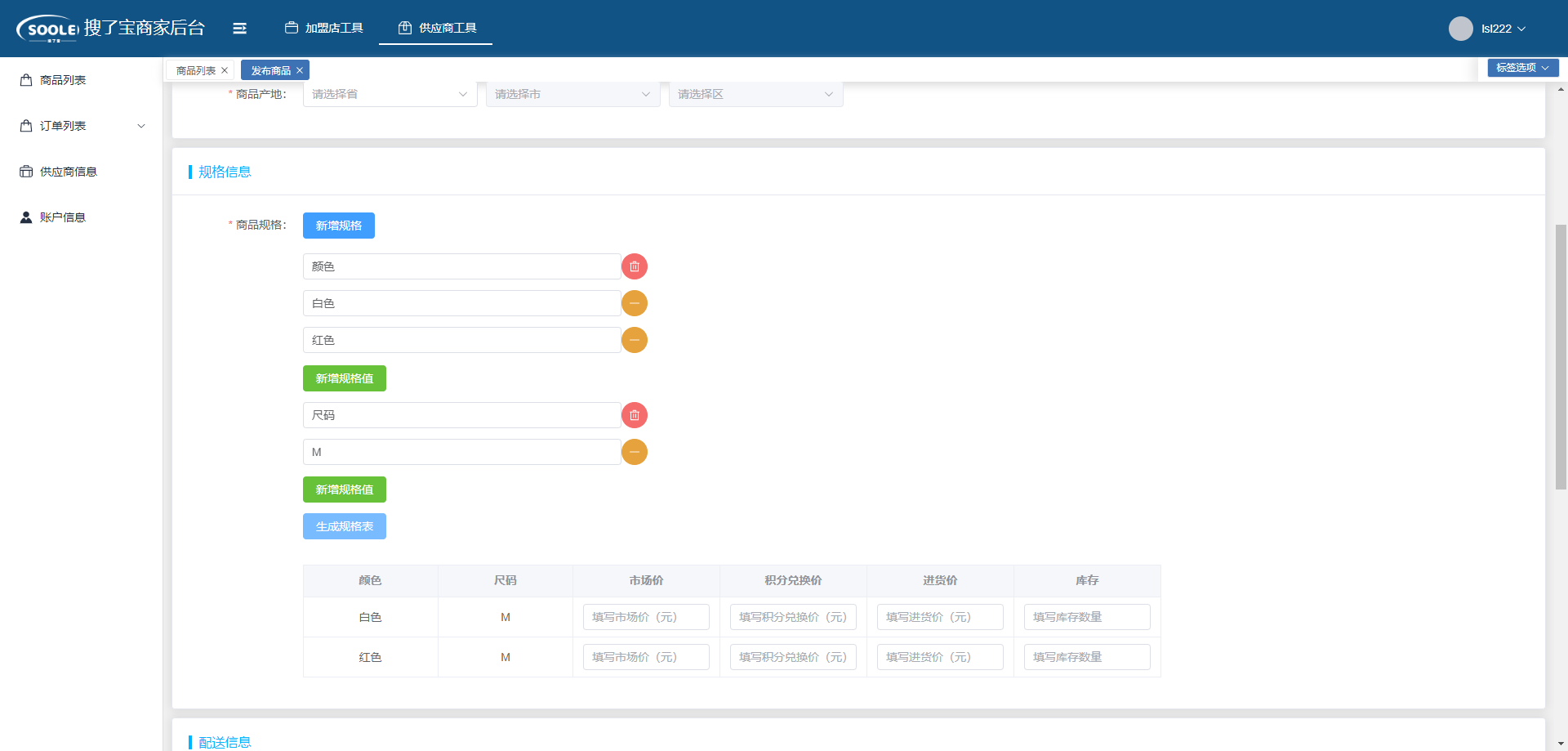Open the 标签选项 dropdown

coord(1522,68)
